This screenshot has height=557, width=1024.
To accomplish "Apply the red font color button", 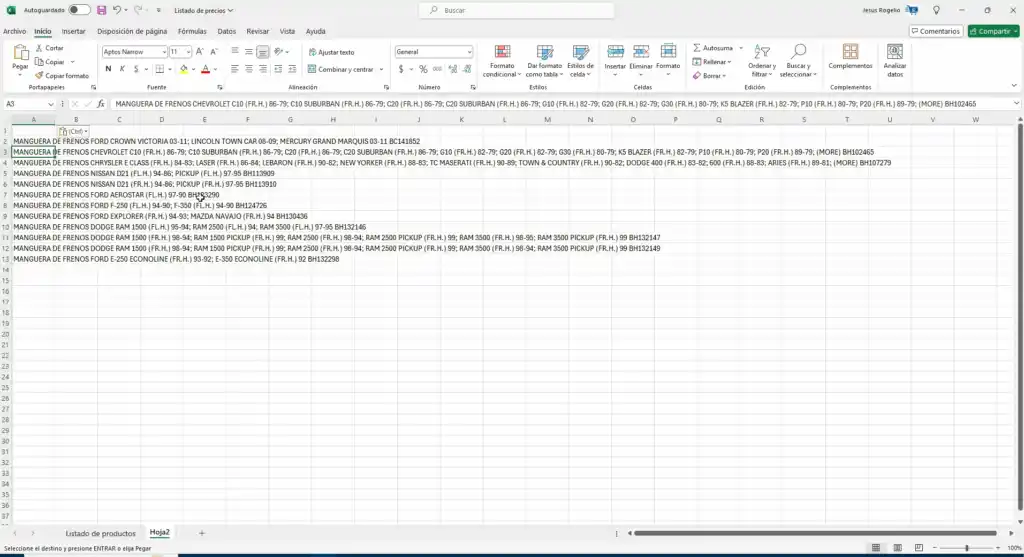I will tap(205, 69).
